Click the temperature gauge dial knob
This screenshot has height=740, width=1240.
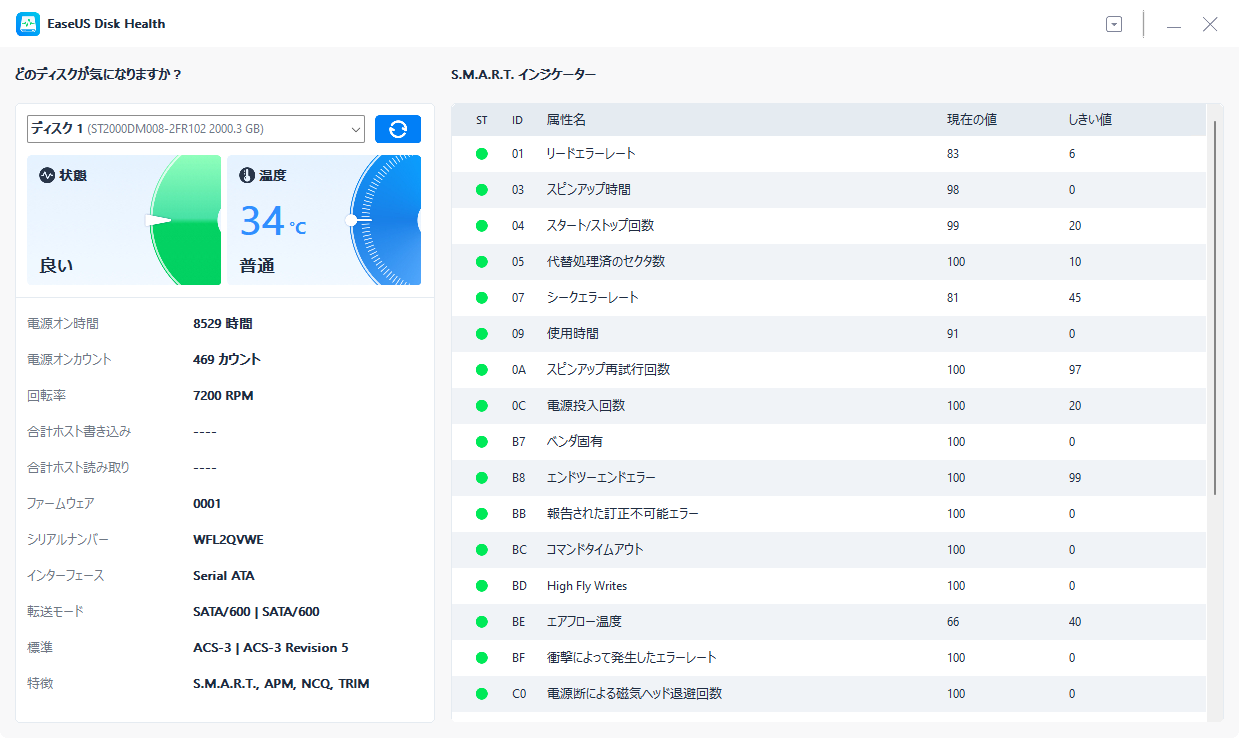coord(352,218)
